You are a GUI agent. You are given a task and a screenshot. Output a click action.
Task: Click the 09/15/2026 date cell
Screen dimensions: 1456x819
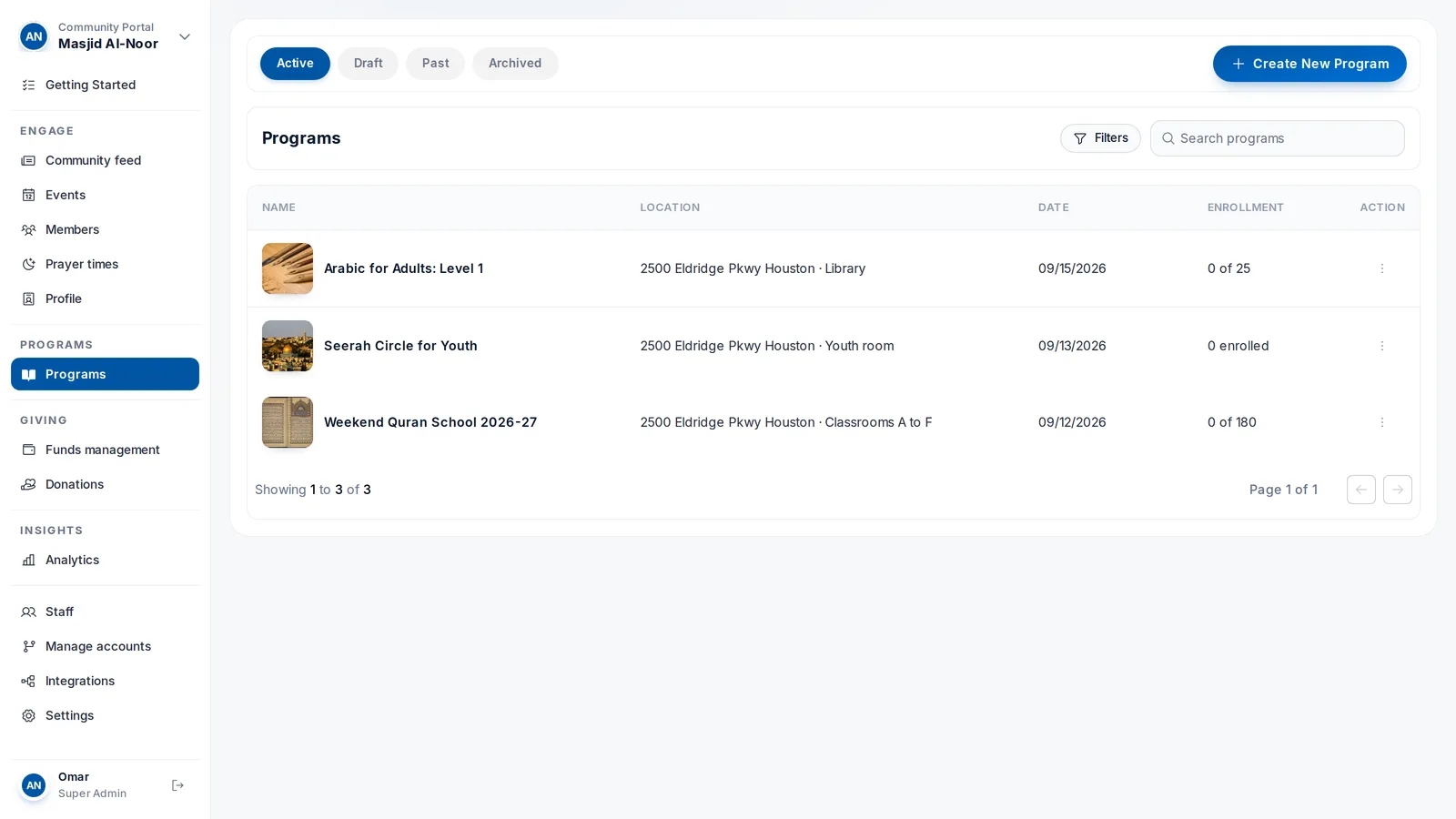pyautogui.click(x=1072, y=268)
